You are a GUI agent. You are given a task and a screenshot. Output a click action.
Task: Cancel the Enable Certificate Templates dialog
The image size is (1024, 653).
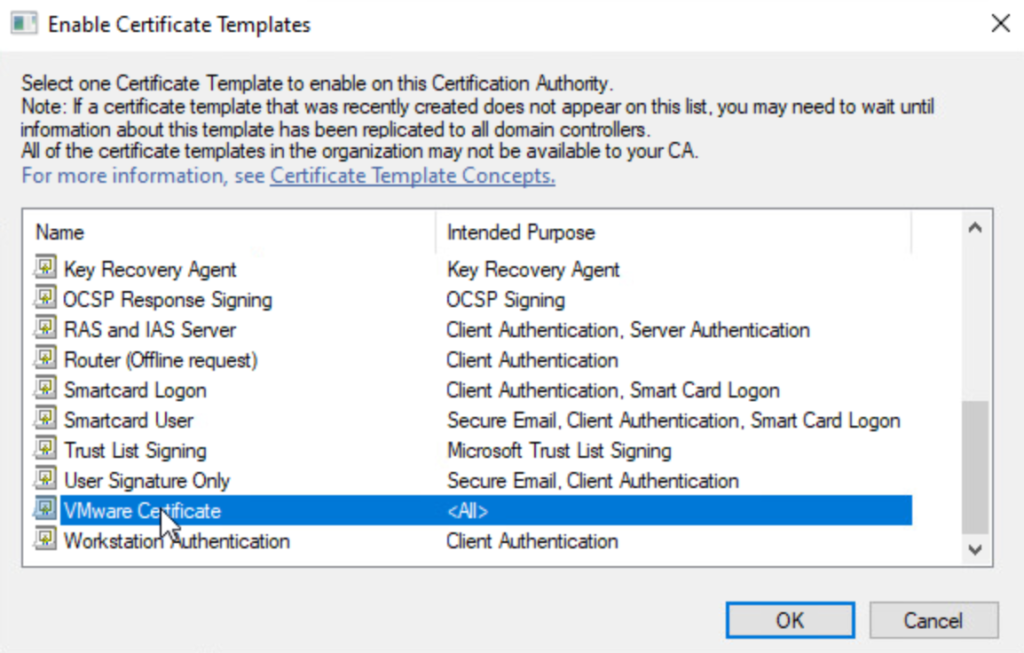[933, 620]
